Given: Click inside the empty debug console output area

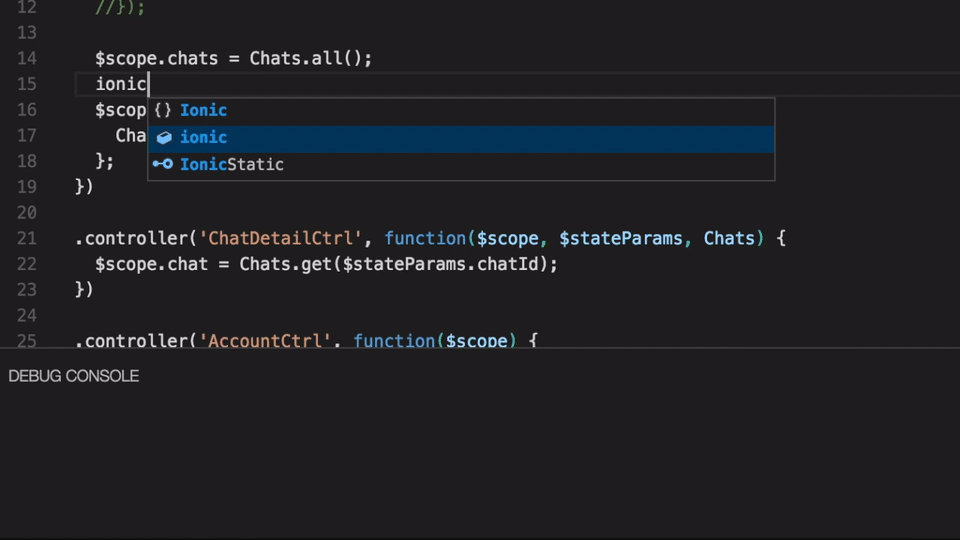Looking at the screenshot, I should [480, 460].
